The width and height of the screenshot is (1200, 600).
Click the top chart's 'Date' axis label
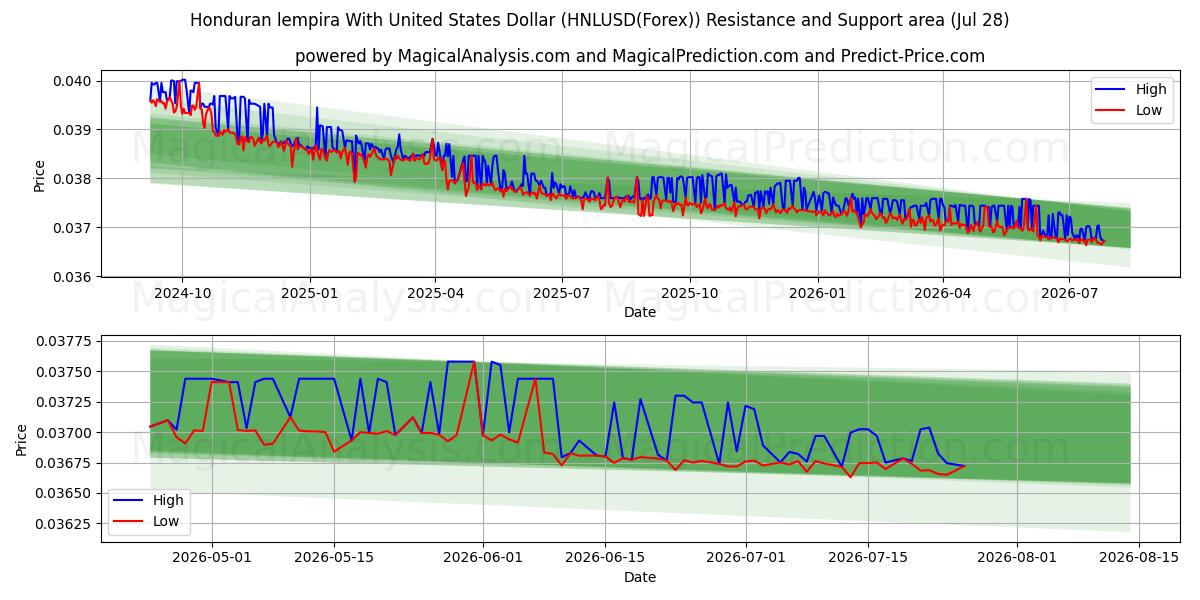click(640, 313)
